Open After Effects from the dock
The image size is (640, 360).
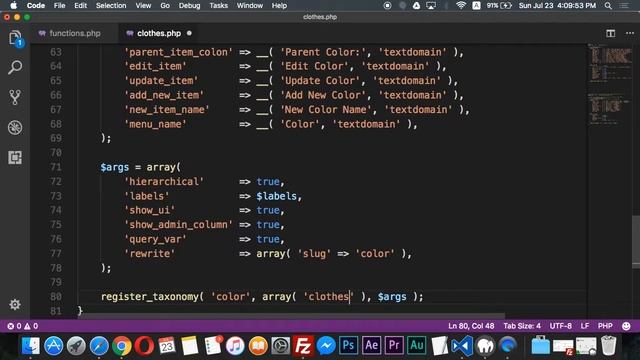[x=371, y=346]
